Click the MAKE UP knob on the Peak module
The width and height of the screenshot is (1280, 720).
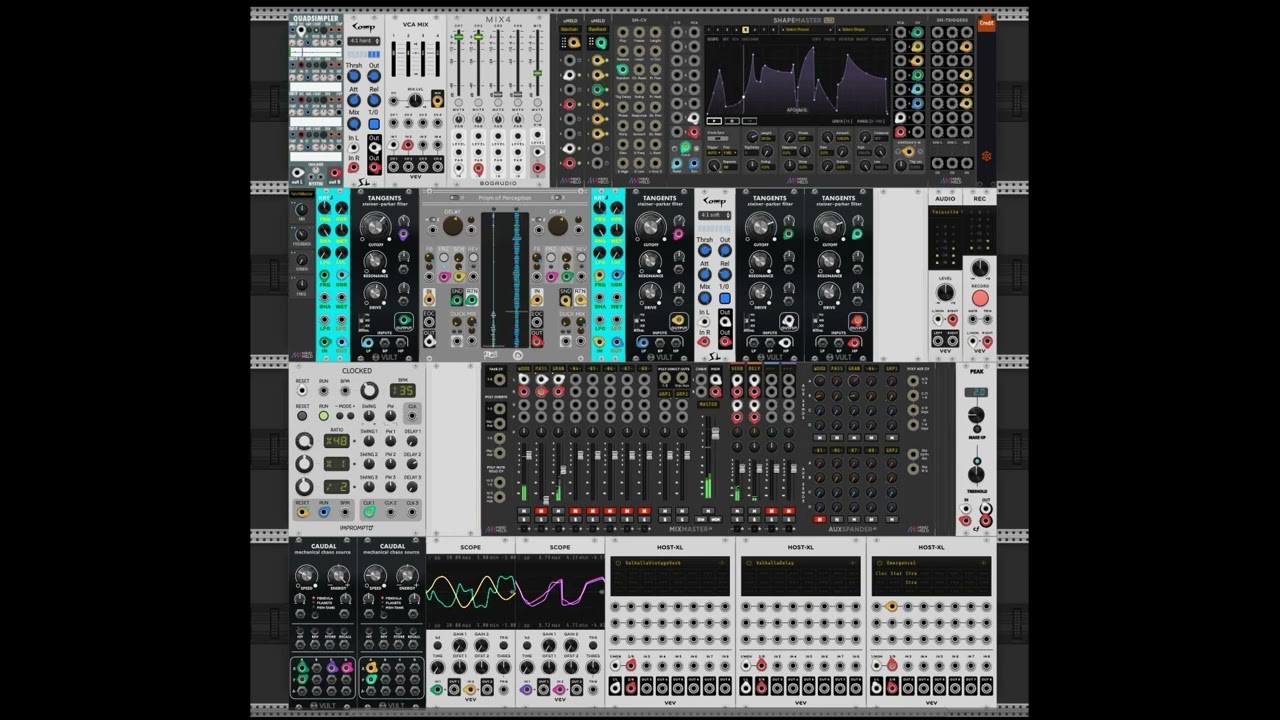976,415
